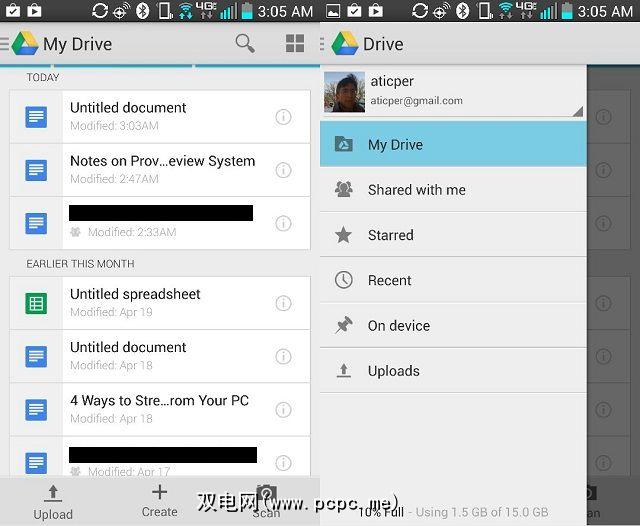Tap aticper@gmail.com account email
640x526 pixels.
[x=416, y=101]
